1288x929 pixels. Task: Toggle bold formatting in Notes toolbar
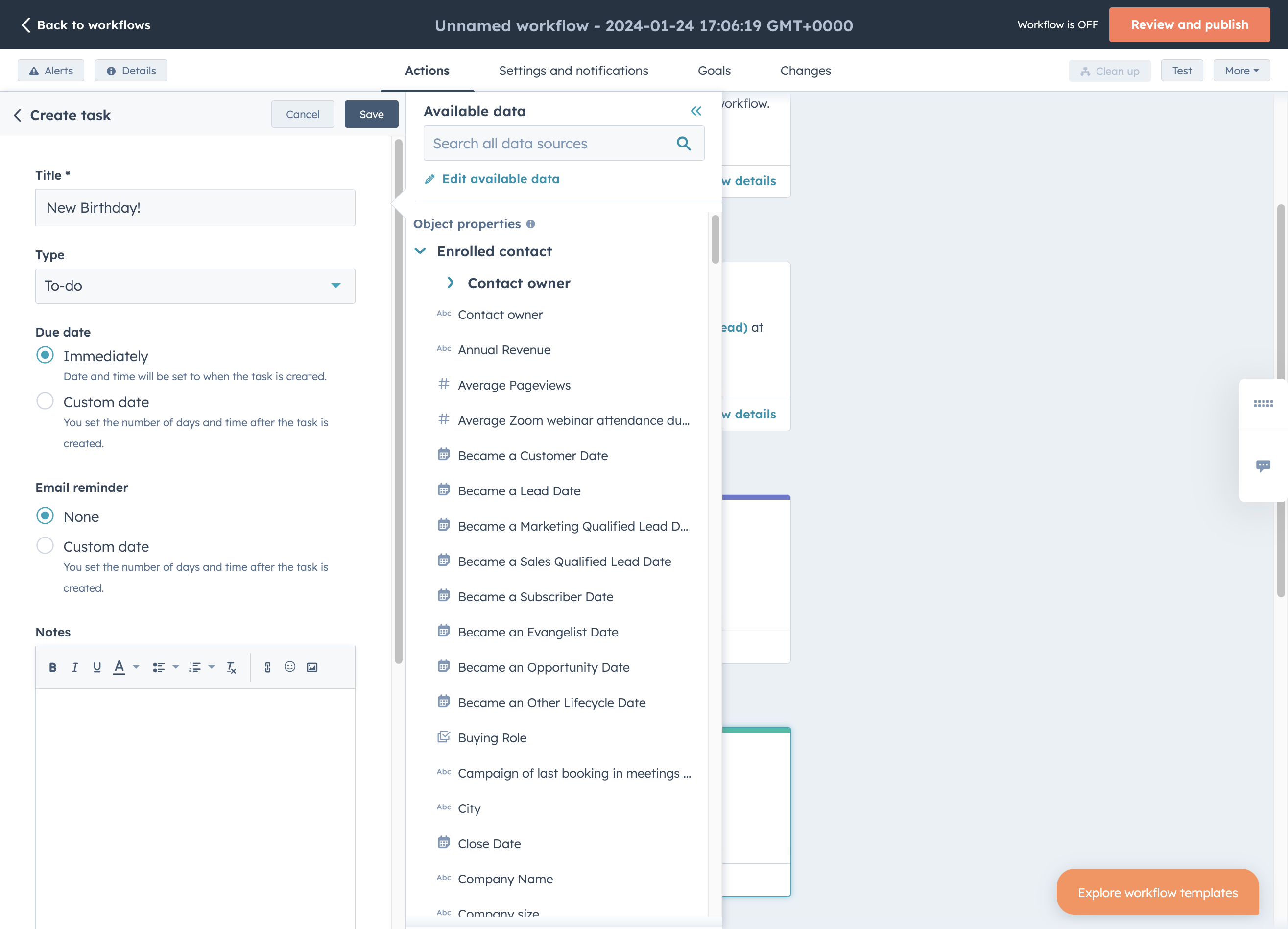pyautogui.click(x=53, y=668)
